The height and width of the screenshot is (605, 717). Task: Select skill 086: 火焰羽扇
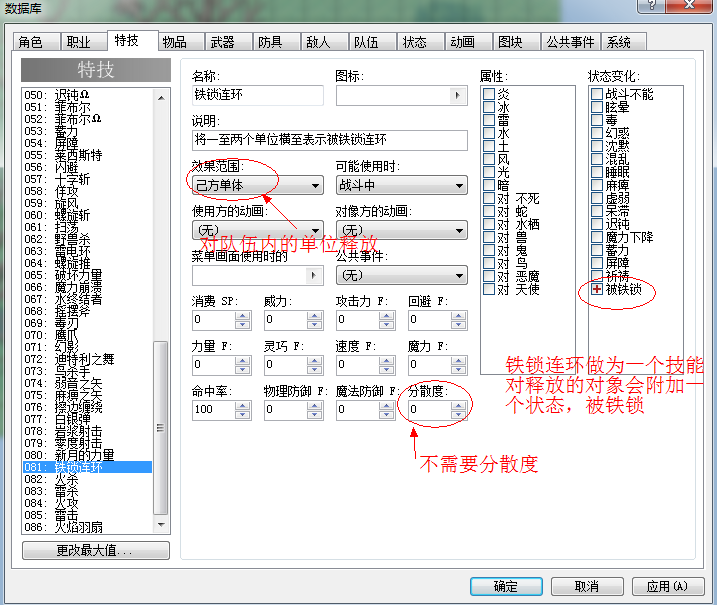pos(87,527)
